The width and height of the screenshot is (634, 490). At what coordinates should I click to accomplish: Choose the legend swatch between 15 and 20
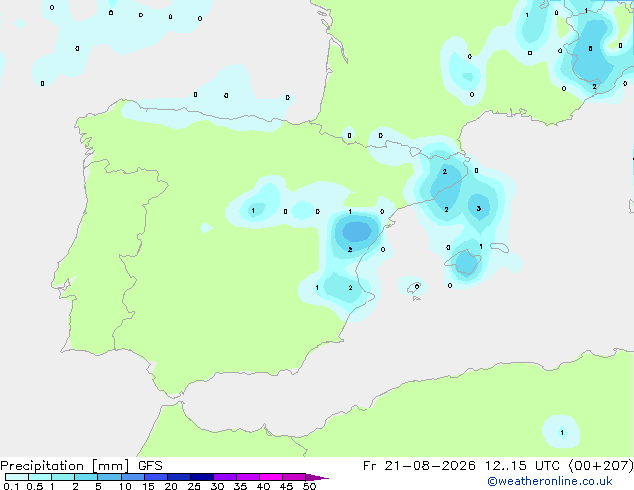pos(156,477)
